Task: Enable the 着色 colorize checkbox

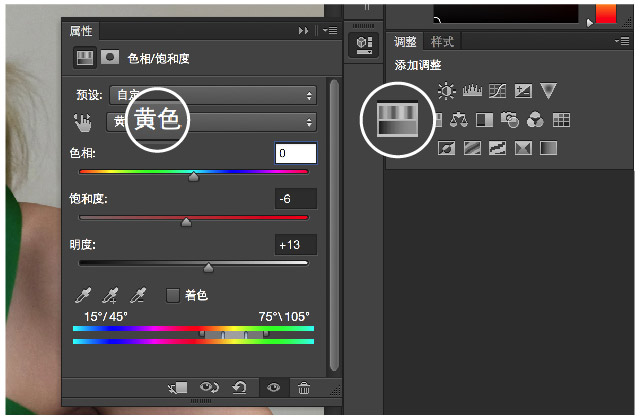Action: [x=173, y=295]
